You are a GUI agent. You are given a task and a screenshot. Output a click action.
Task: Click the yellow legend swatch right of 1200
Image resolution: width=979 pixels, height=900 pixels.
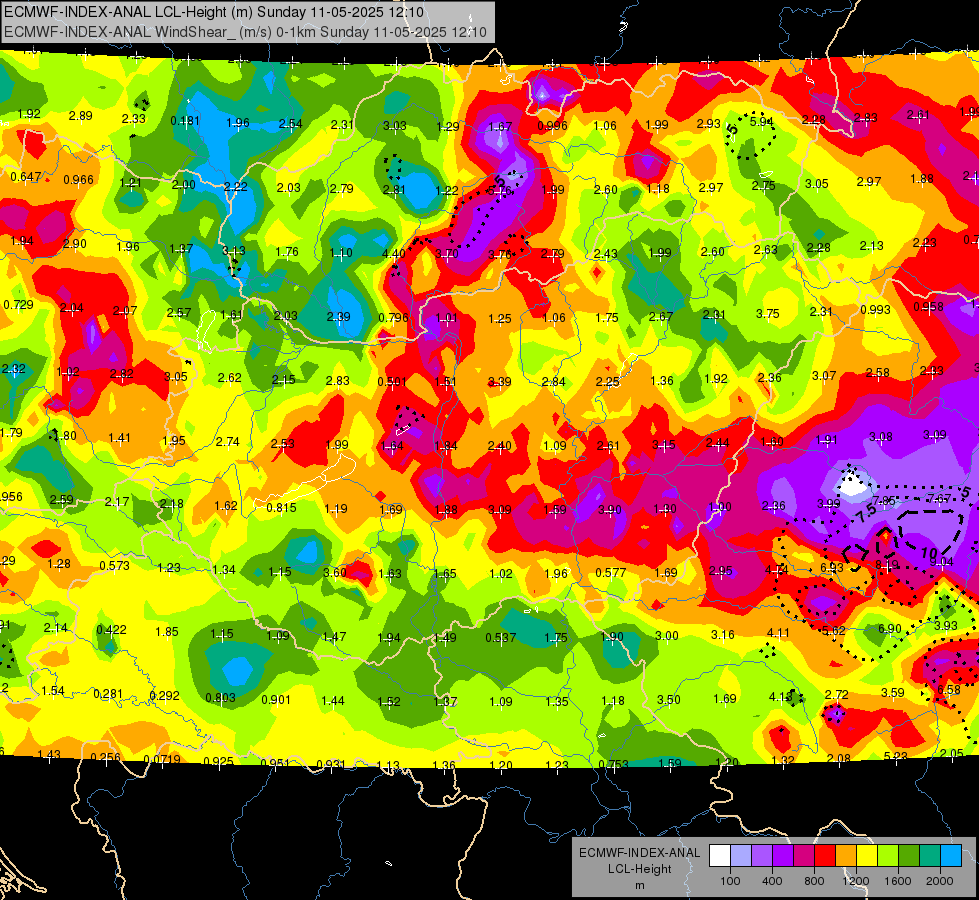pos(867,856)
